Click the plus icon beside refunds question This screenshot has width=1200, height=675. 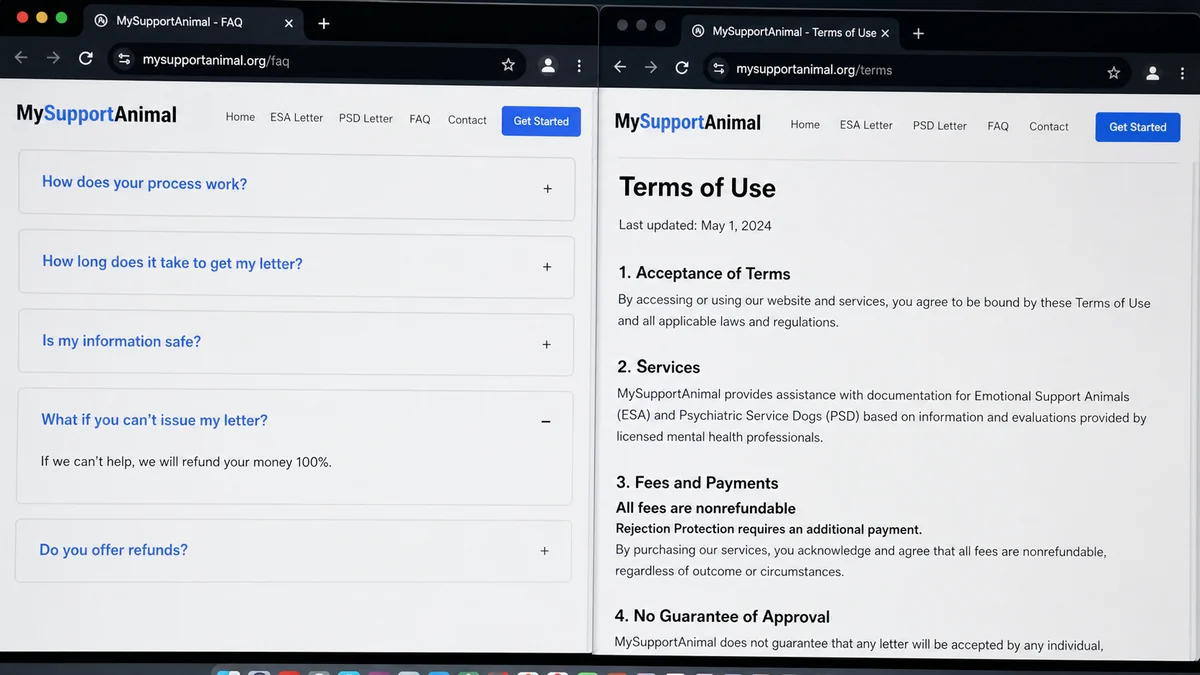pos(545,551)
